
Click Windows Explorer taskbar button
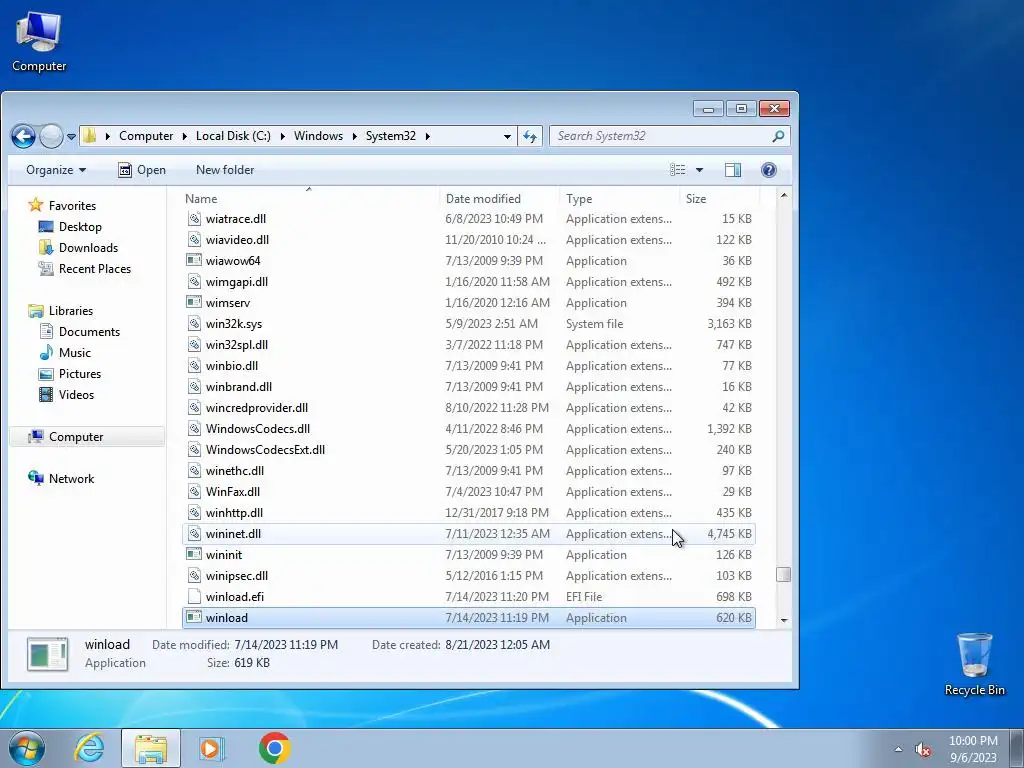pos(151,748)
